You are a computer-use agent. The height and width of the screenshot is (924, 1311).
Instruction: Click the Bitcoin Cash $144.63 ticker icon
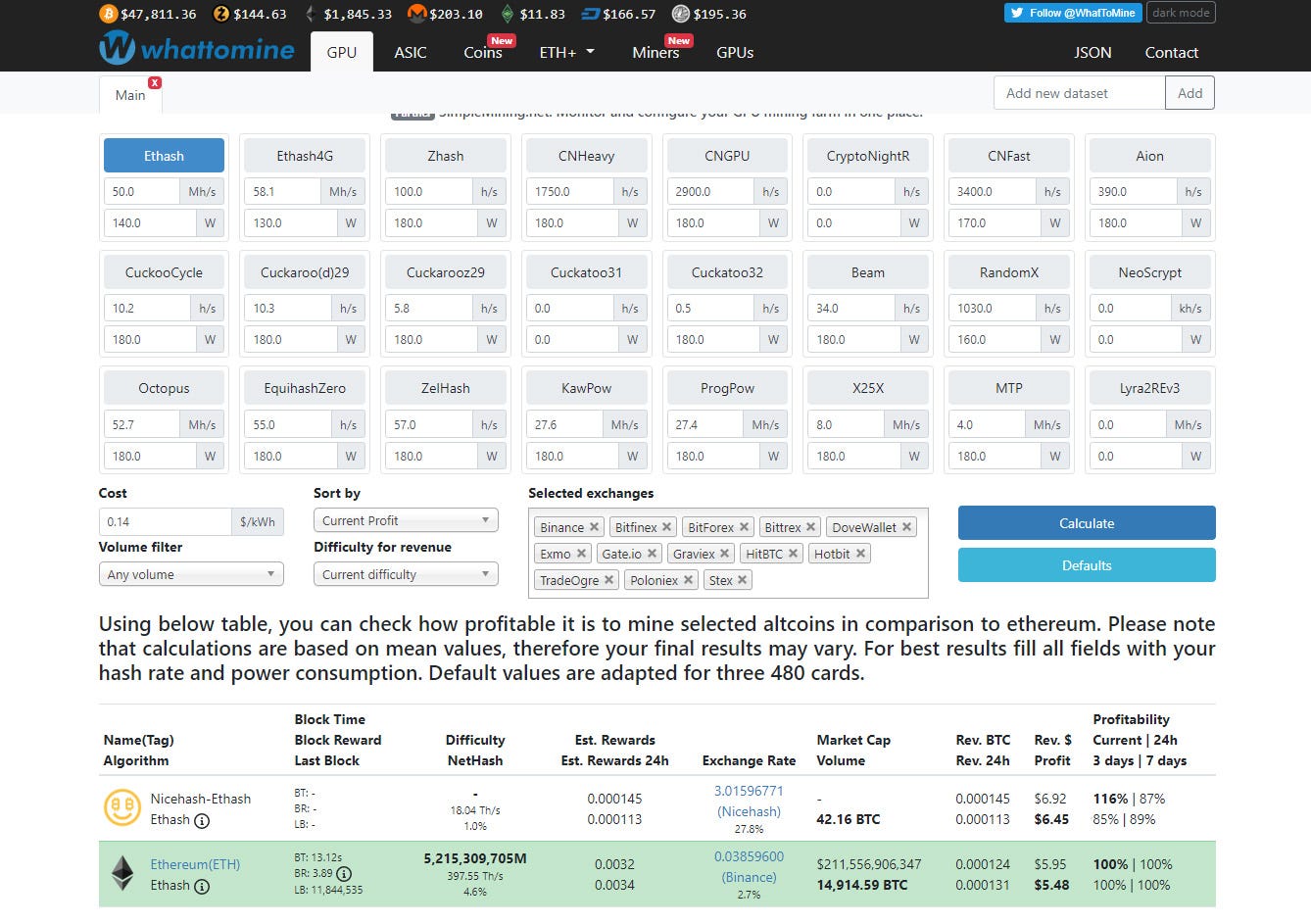click(221, 14)
